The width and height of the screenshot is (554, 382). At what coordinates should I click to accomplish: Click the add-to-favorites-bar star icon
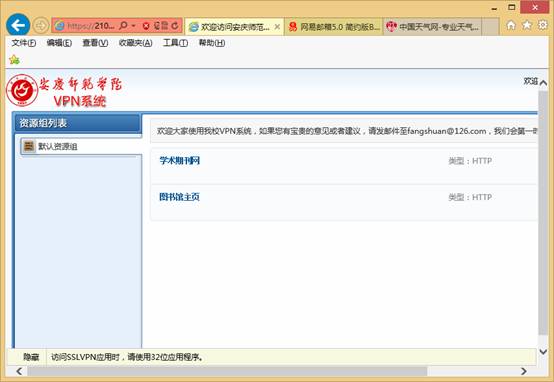(14, 60)
